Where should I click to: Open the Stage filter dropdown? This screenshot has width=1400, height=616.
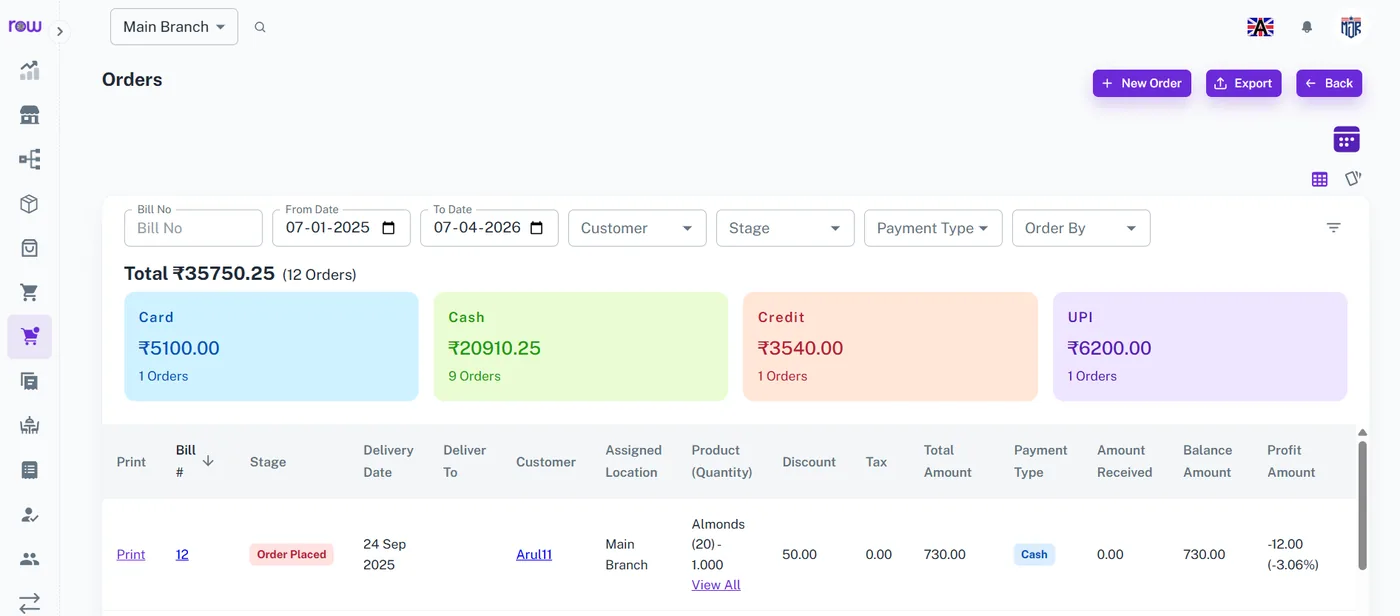coord(785,228)
